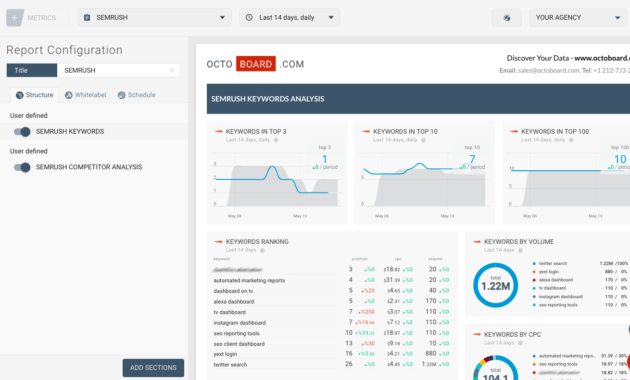Switch to the Whitelabel tab
This screenshot has width=630, height=380.
86,95
